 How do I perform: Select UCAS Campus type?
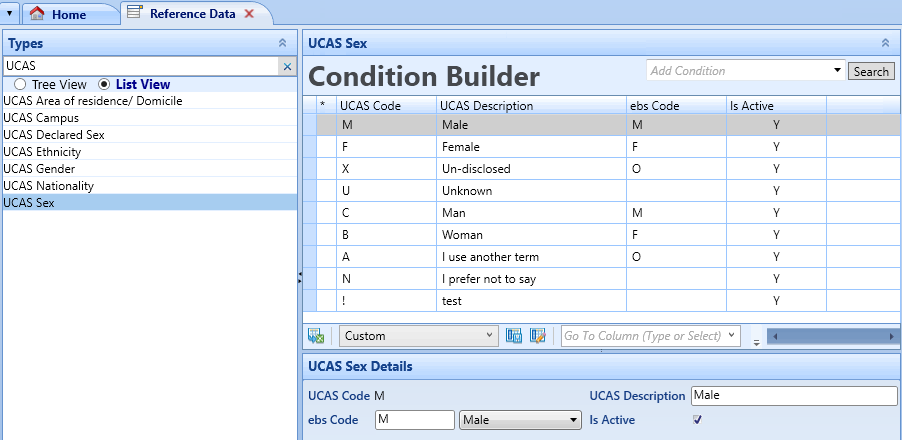[150, 118]
